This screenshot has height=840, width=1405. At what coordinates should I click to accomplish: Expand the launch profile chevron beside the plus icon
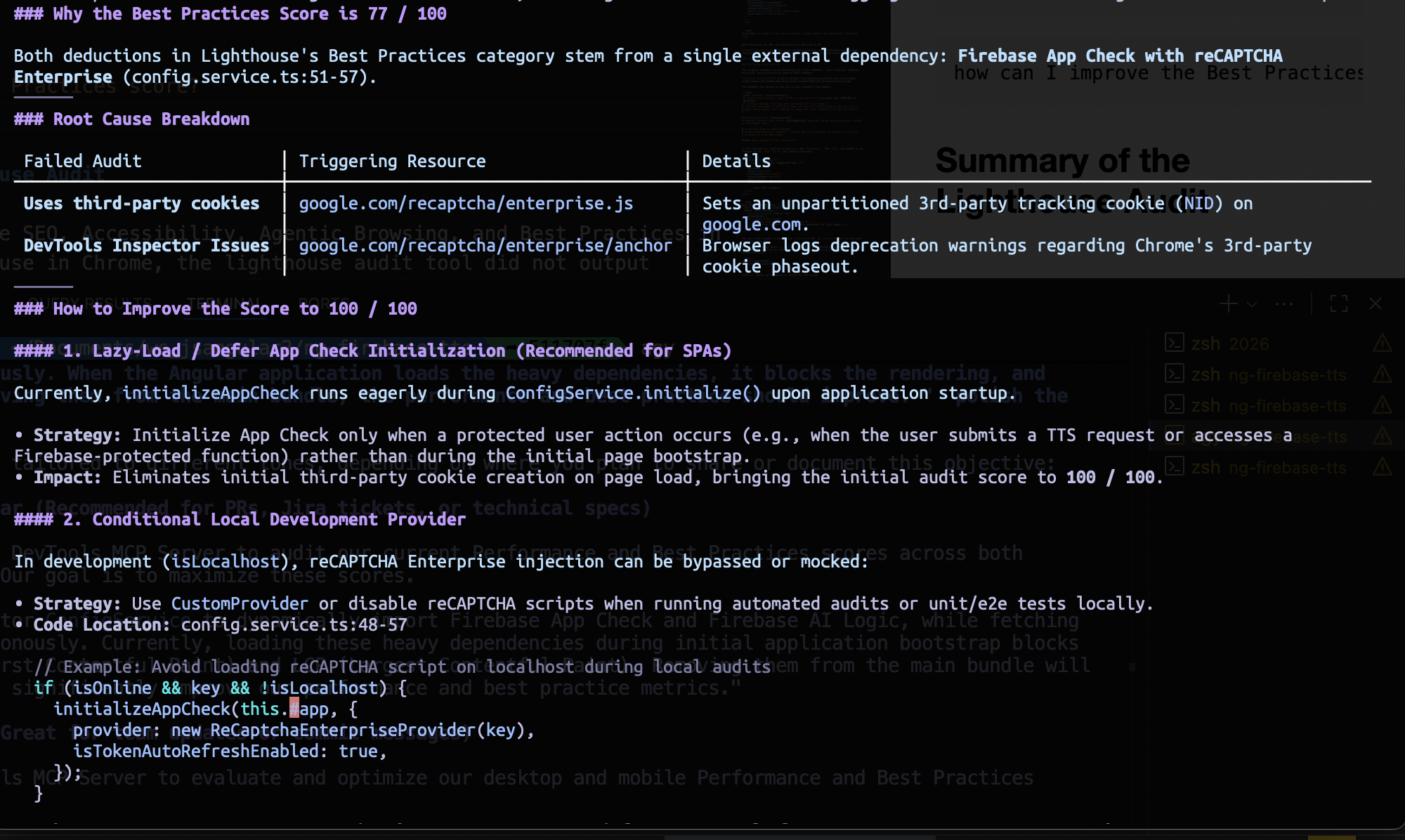point(1252,305)
